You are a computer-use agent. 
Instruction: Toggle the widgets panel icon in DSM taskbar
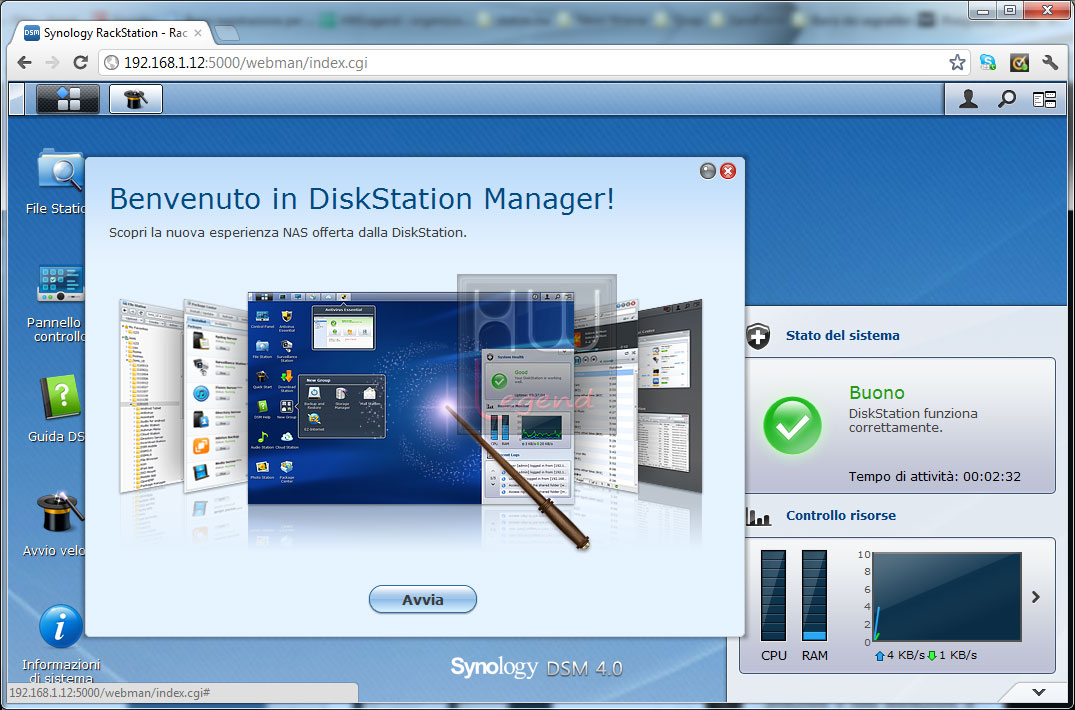(x=1044, y=99)
